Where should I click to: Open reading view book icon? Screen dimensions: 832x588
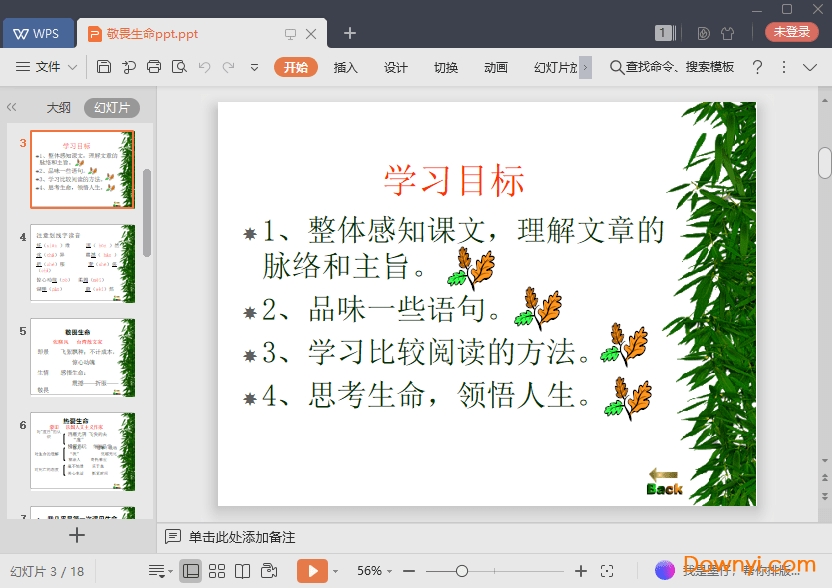243,571
